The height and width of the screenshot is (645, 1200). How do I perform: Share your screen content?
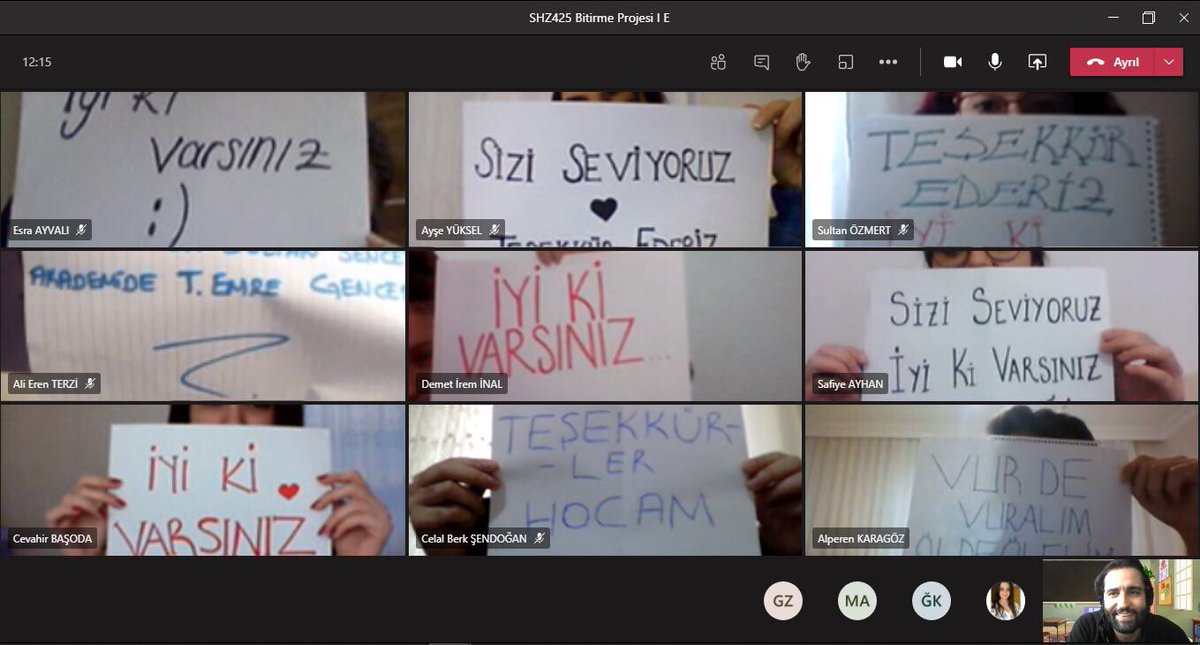coord(1037,62)
